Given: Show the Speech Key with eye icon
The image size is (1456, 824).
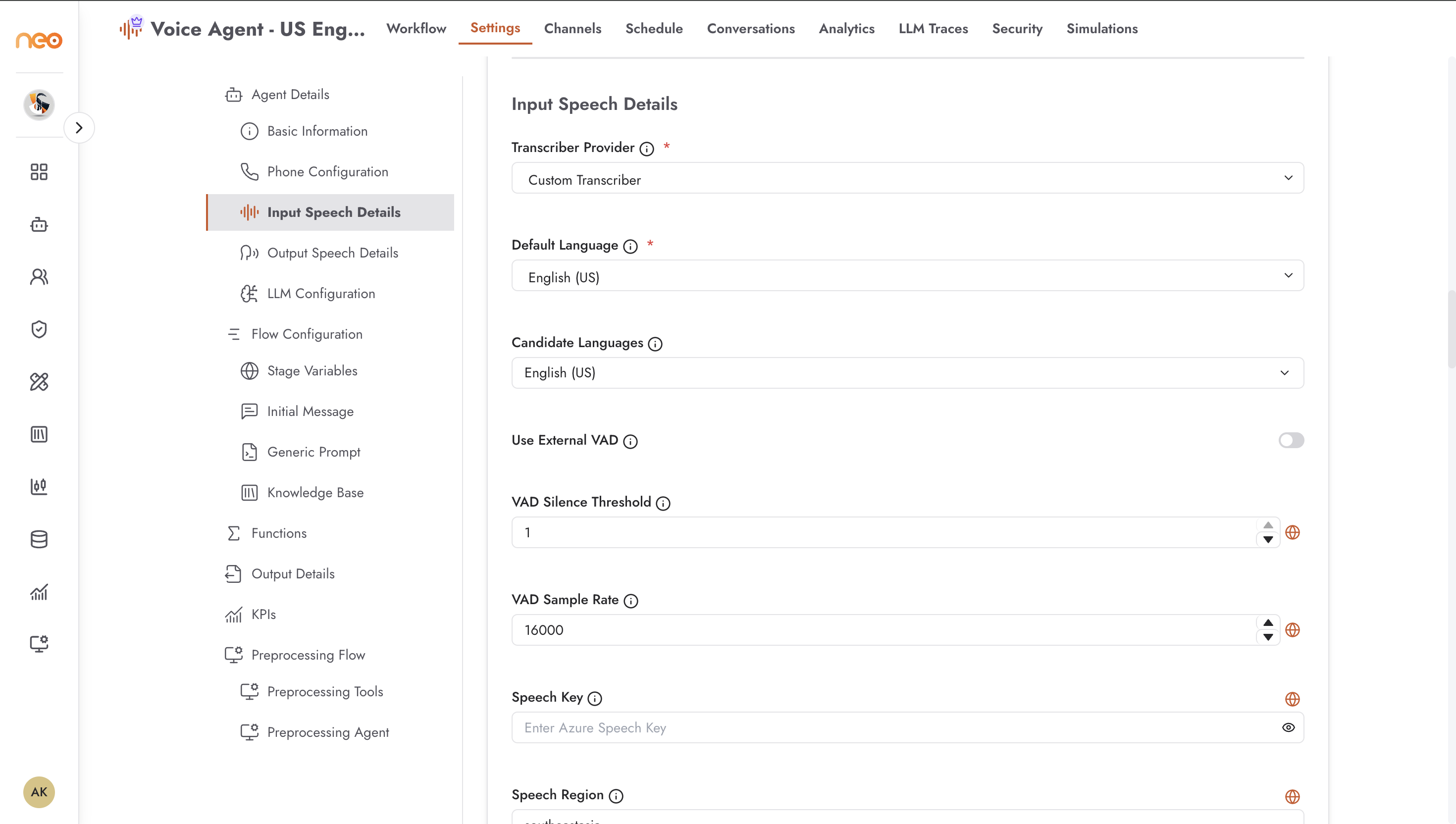Looking at the screenshot, I should pyautogui.click(x=1288, y=727).
